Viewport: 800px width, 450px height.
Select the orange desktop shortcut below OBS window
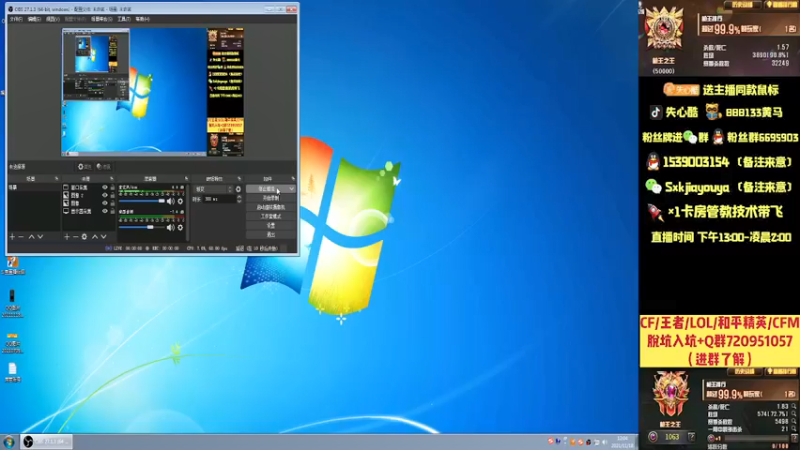pos(13,266)
